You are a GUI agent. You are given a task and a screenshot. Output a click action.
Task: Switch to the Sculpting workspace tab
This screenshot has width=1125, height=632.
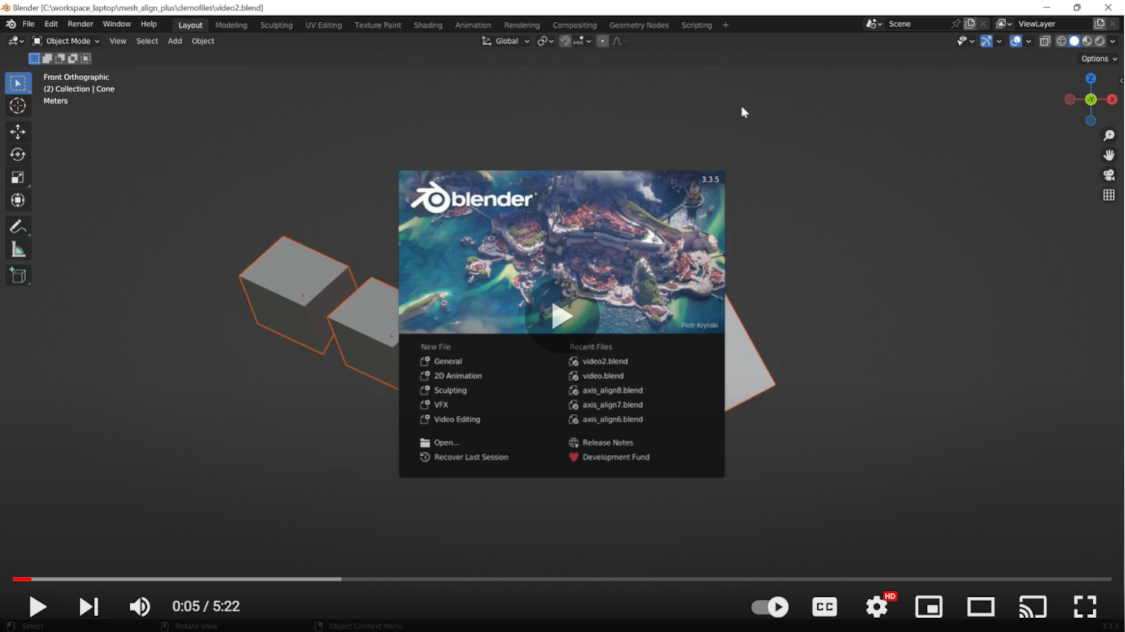click(276, 25)
